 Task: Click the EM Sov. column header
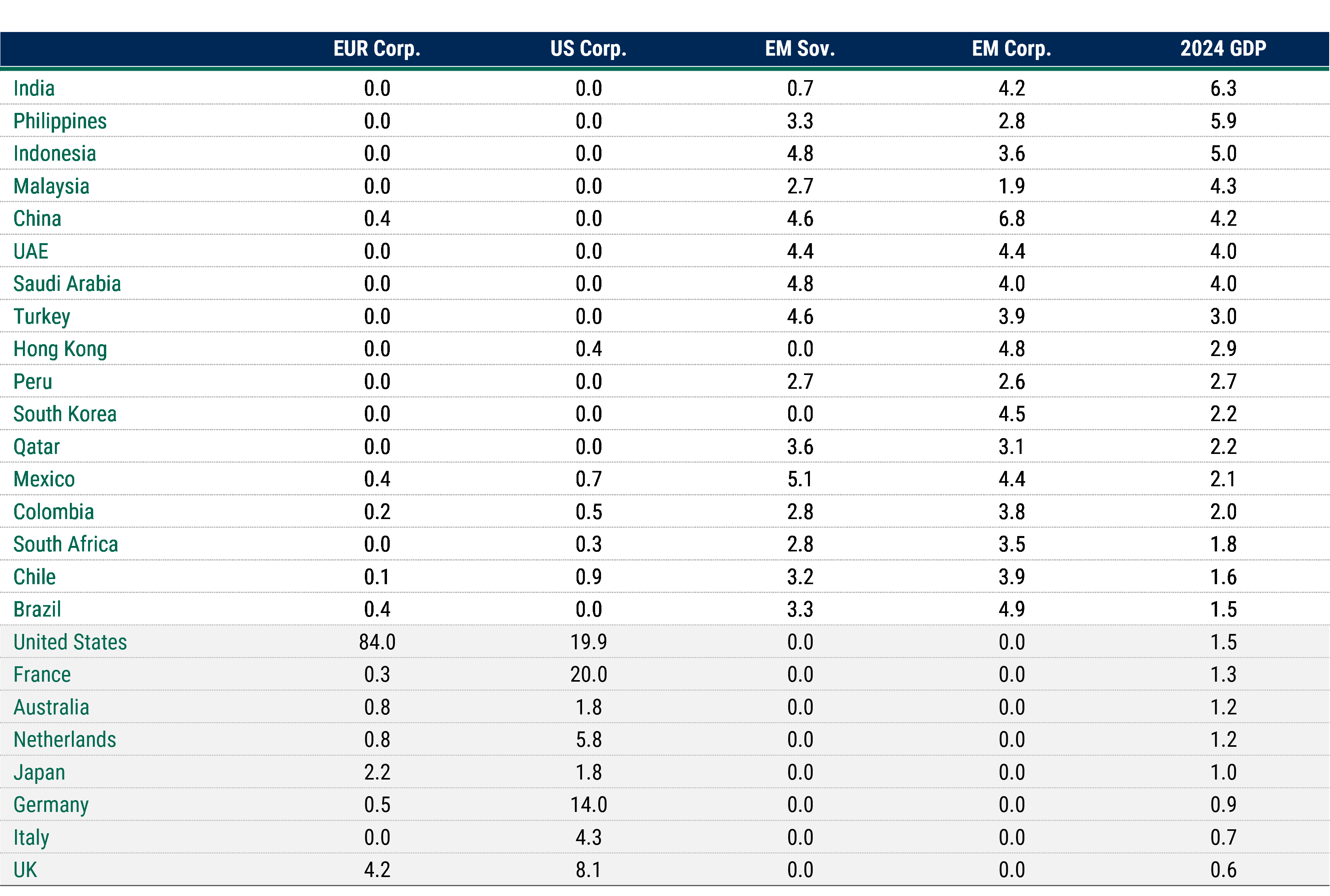[800, 49]
